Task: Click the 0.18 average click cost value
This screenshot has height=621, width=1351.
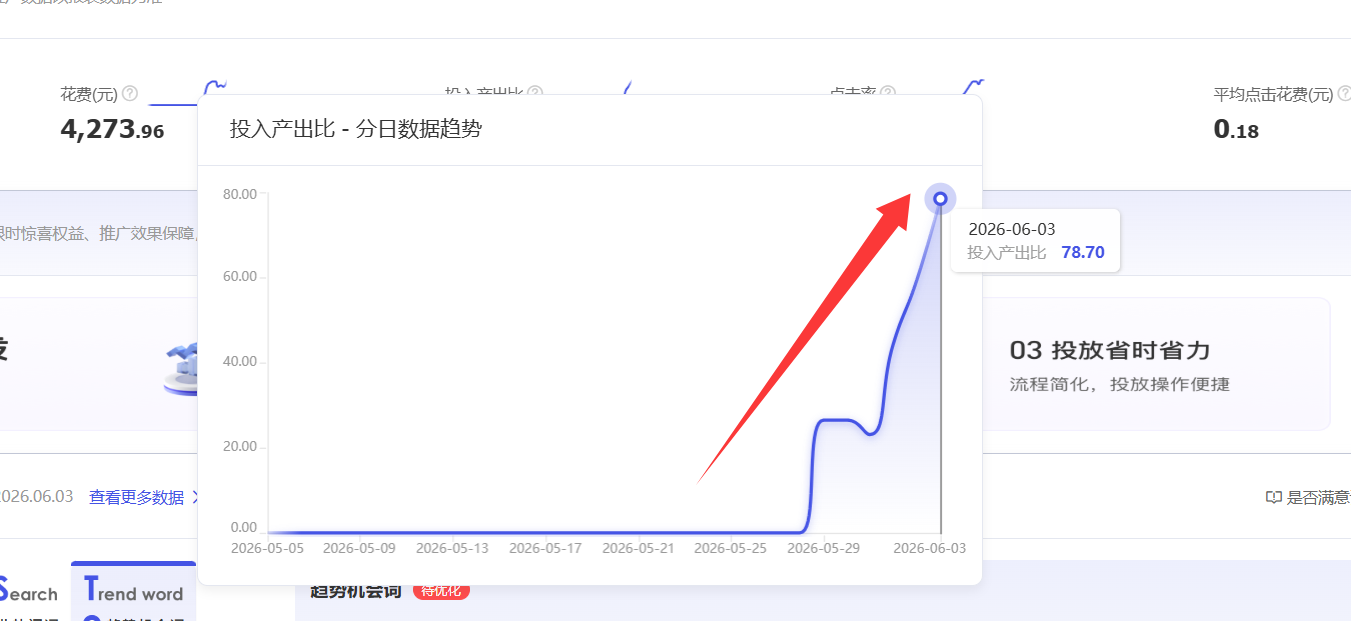Action: (x=1236, y=129)
